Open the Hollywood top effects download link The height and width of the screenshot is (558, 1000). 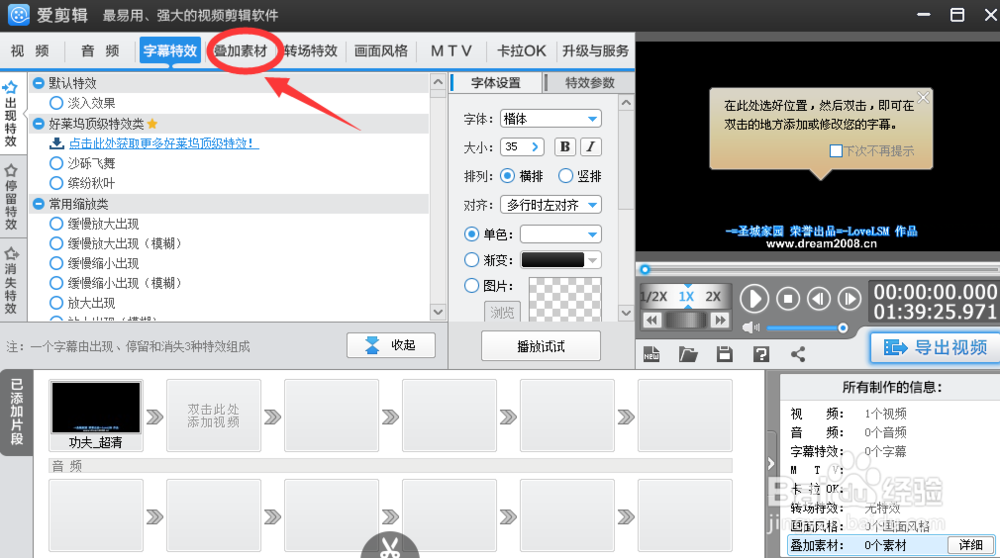tap(164, 143)
